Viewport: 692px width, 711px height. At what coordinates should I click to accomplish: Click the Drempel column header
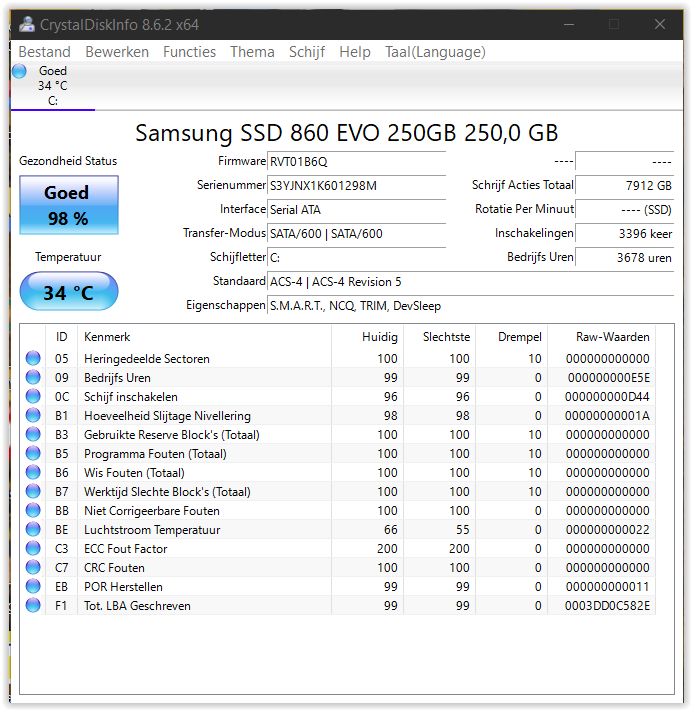coord(512,337)
